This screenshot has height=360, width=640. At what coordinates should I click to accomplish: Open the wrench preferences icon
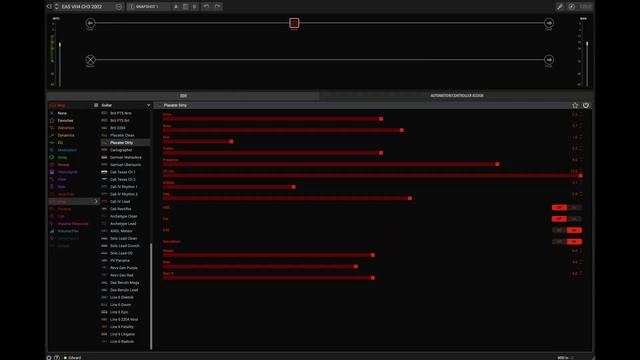pos(560,7)
